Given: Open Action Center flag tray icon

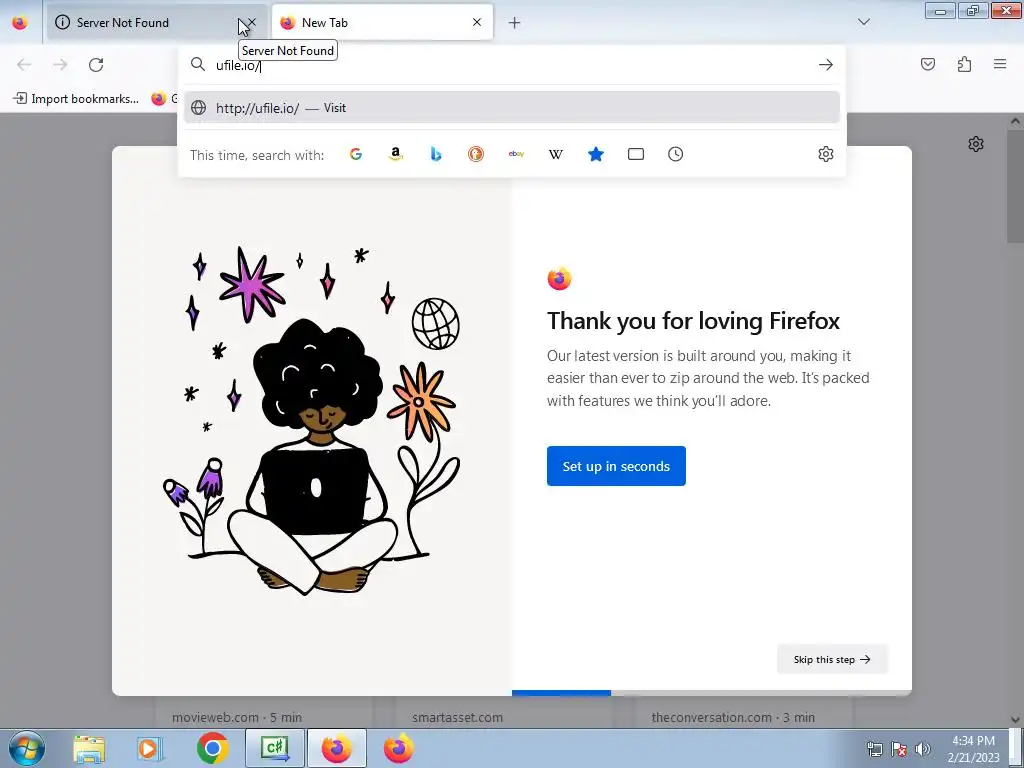Looking at the screenshot, I should [899, 749].
